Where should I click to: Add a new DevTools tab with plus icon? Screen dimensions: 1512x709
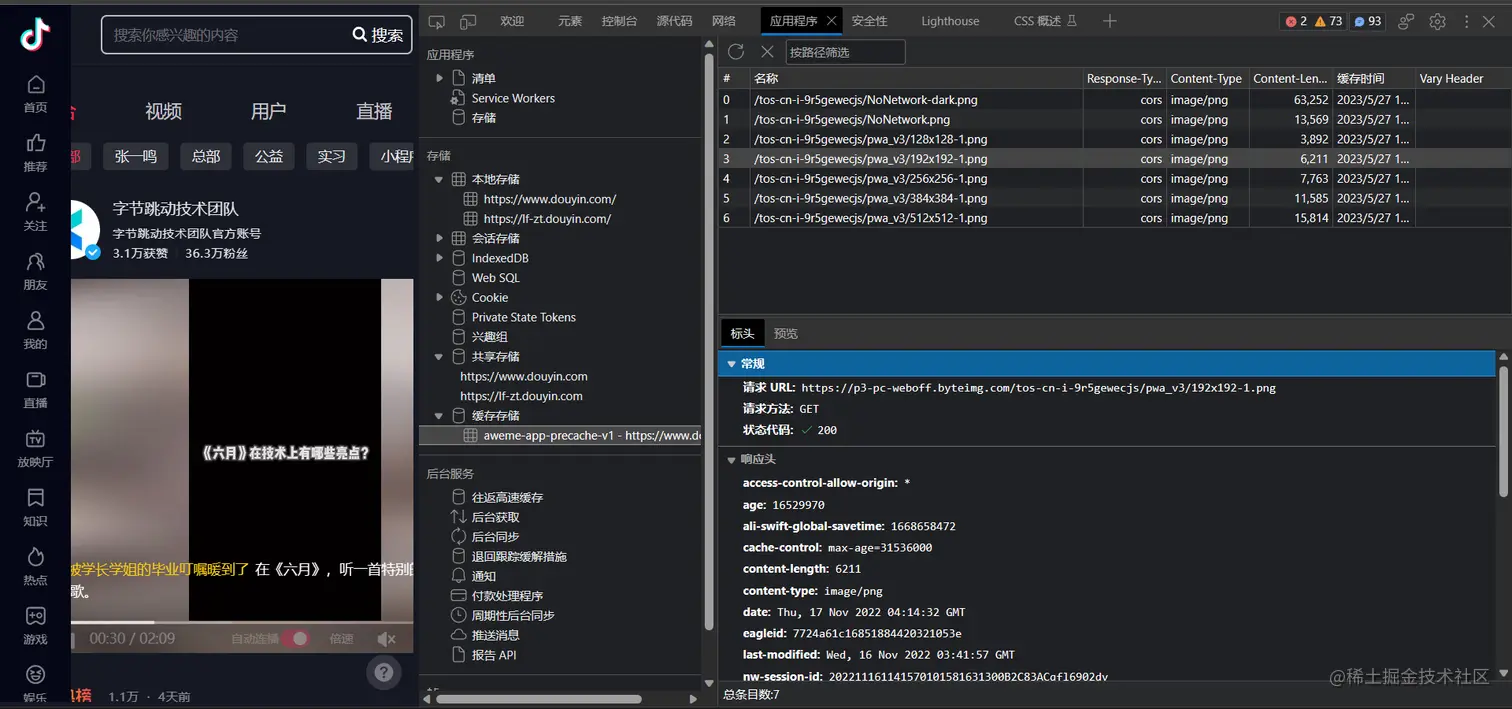(x=1109, y=21)
